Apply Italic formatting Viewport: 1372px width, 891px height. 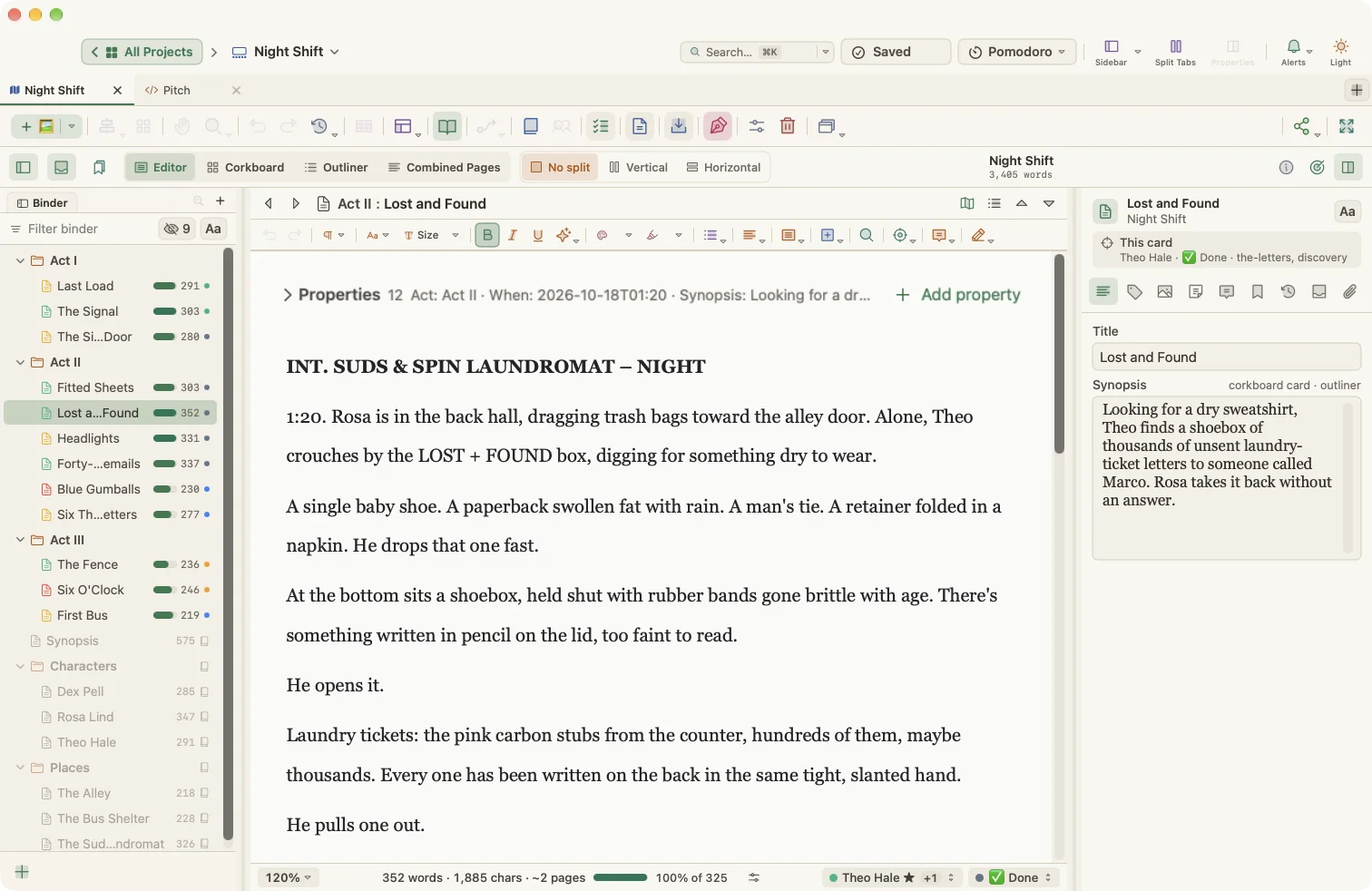[513, 235]
